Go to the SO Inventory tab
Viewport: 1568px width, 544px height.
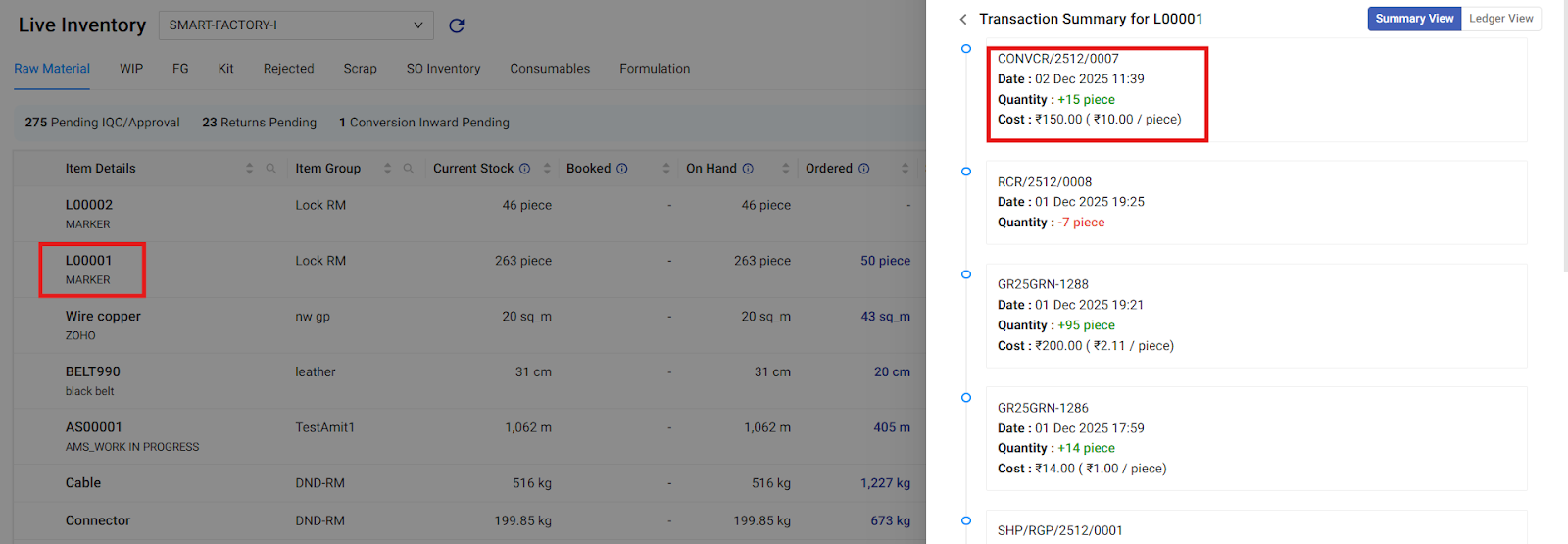[x=443, y=69]
